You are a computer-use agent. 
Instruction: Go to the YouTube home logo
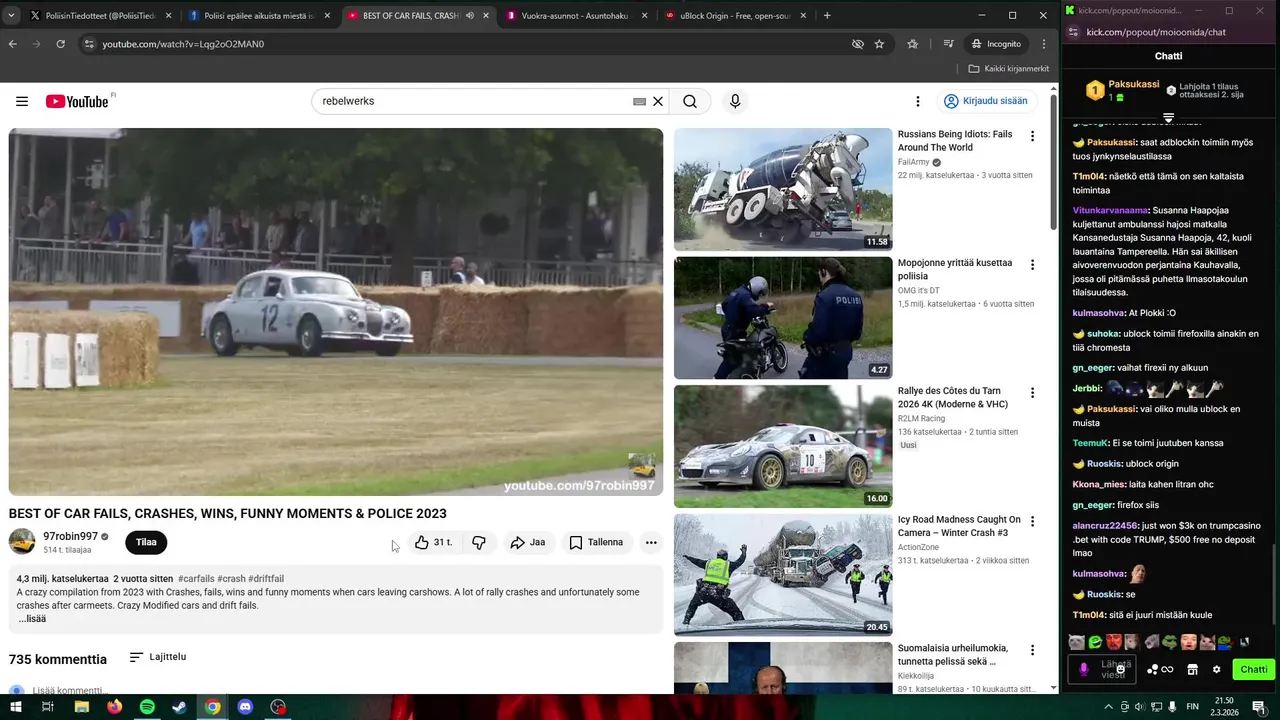(77, 101)
